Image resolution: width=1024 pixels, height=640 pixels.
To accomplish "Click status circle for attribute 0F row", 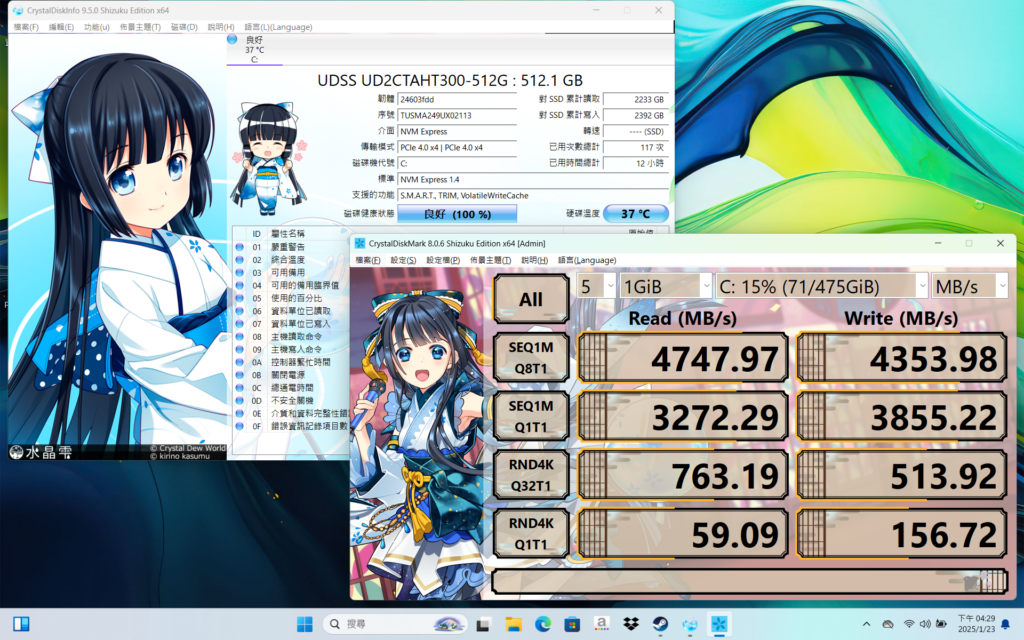I will click(x=240, y=426).
